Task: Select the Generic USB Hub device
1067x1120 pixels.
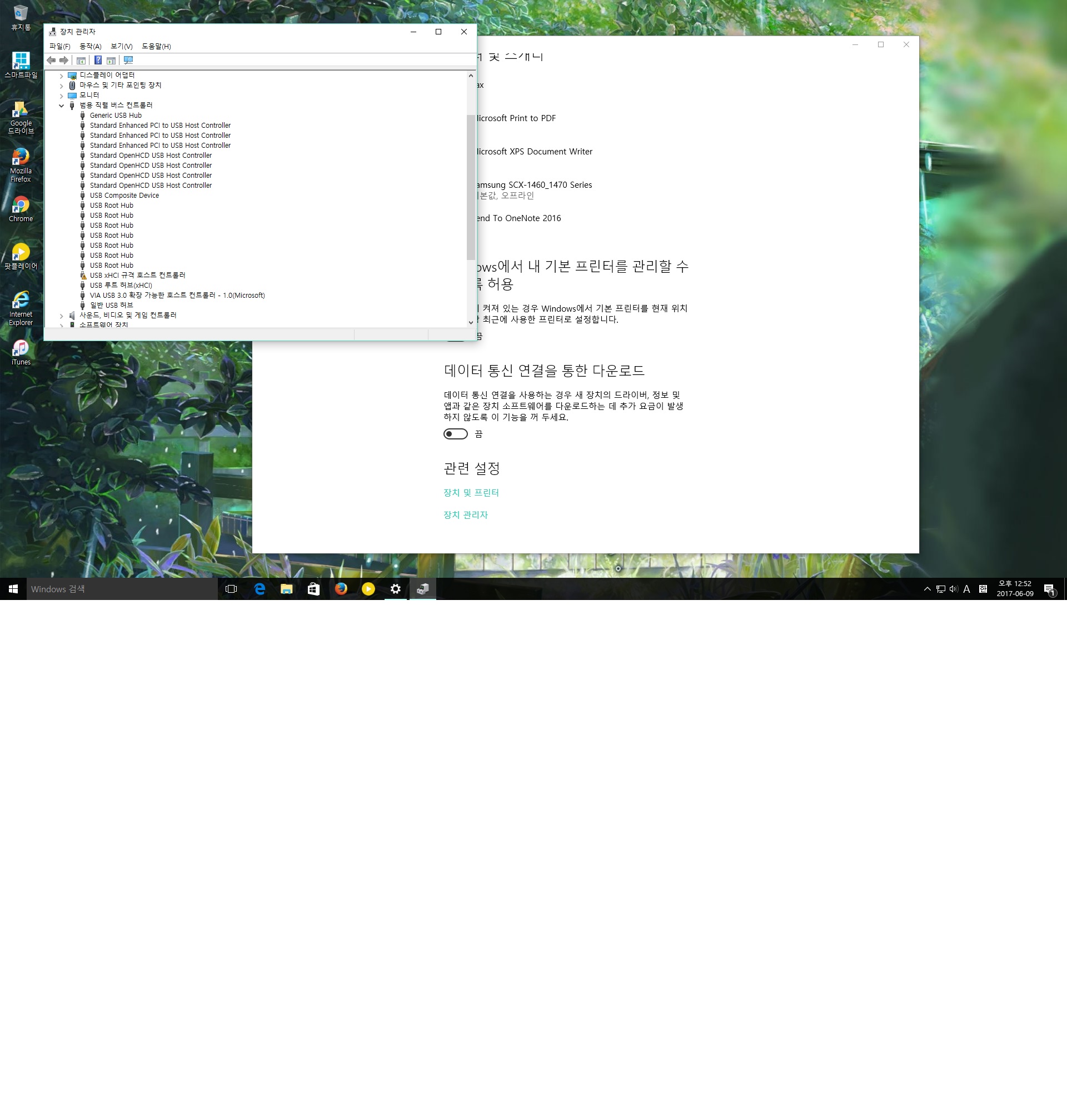Action: [116, 116]
